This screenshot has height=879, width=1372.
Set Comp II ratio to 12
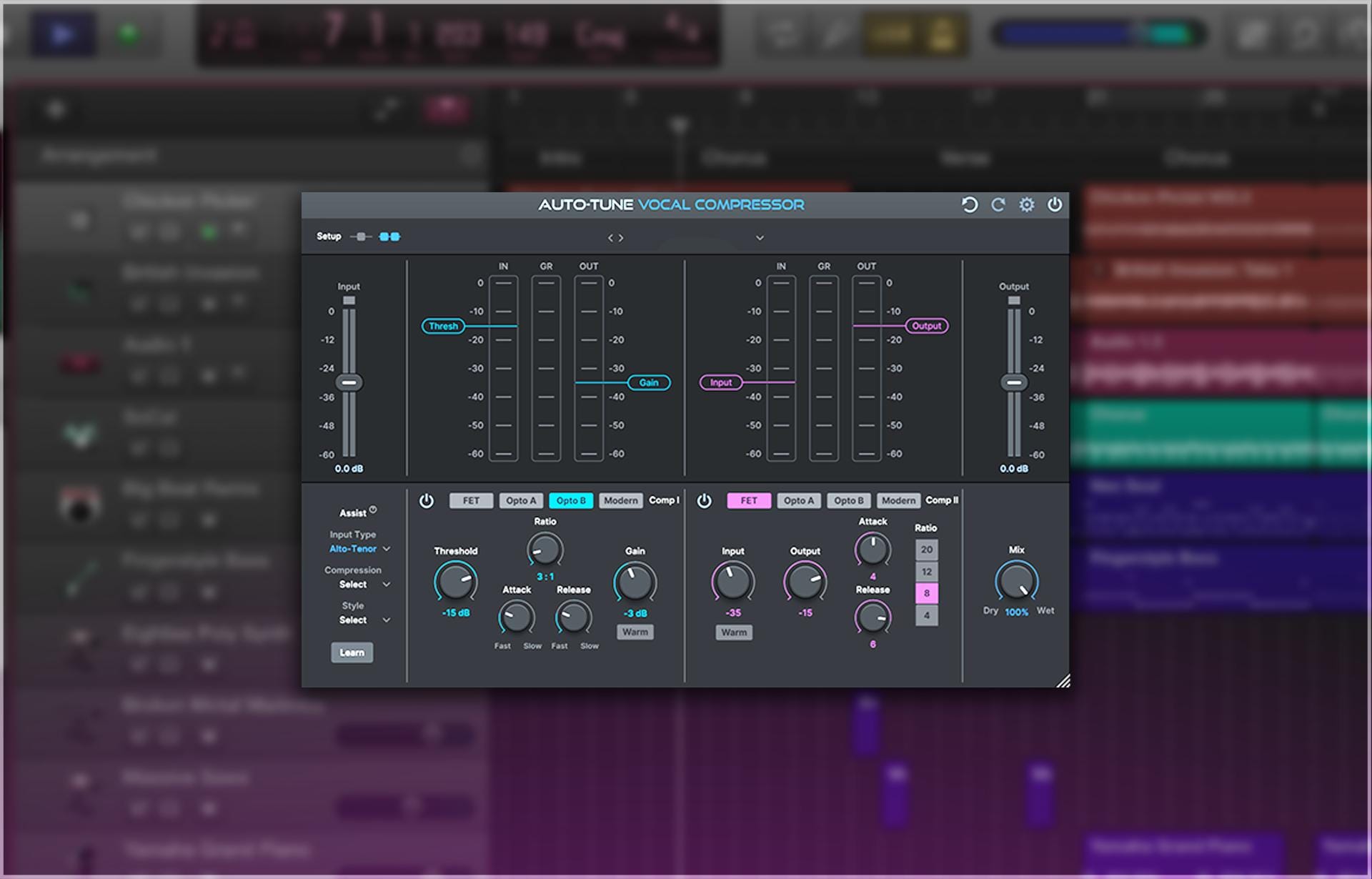(x=927, y=572)
